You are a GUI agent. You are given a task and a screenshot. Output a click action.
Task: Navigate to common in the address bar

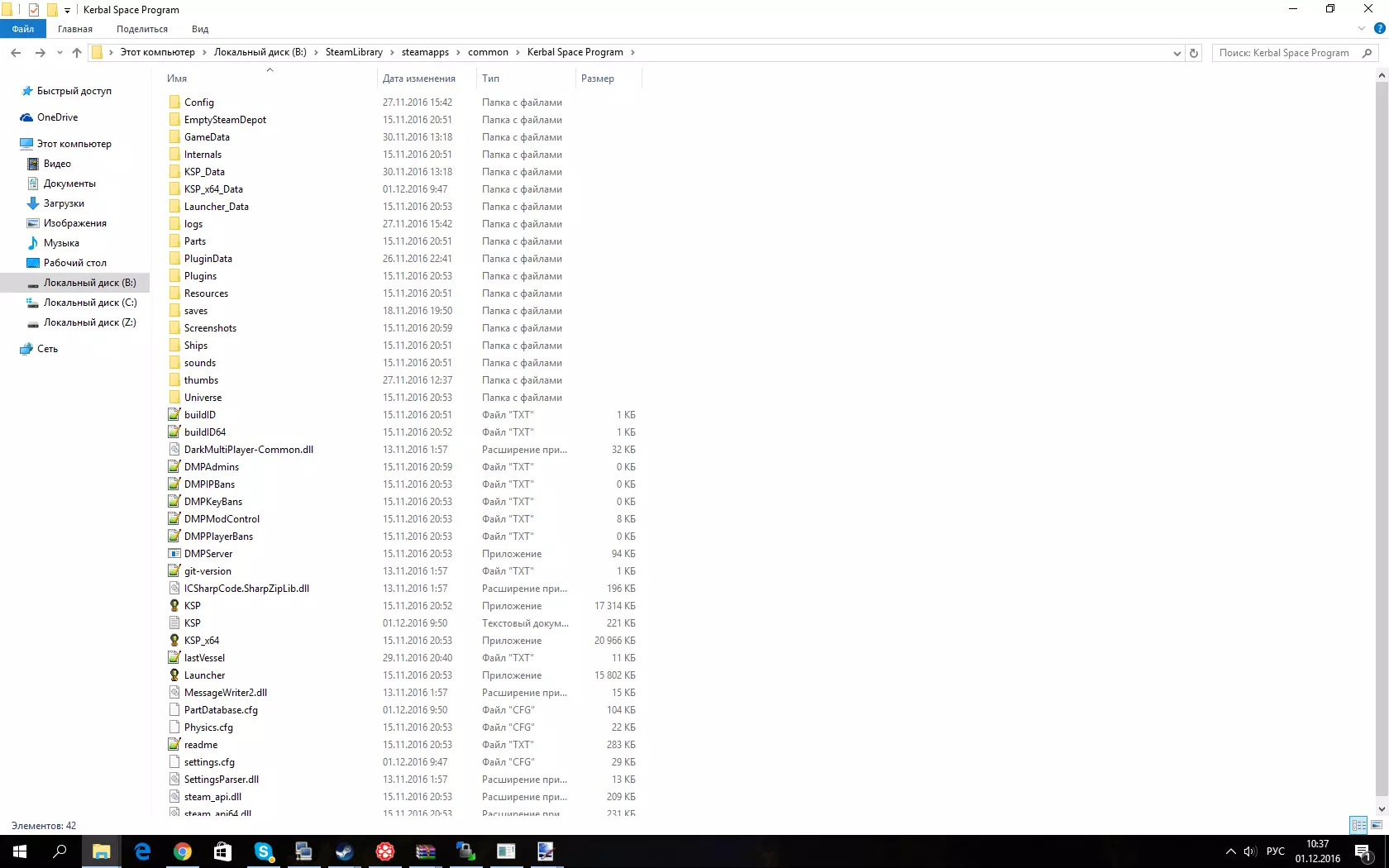coord(488,52)
